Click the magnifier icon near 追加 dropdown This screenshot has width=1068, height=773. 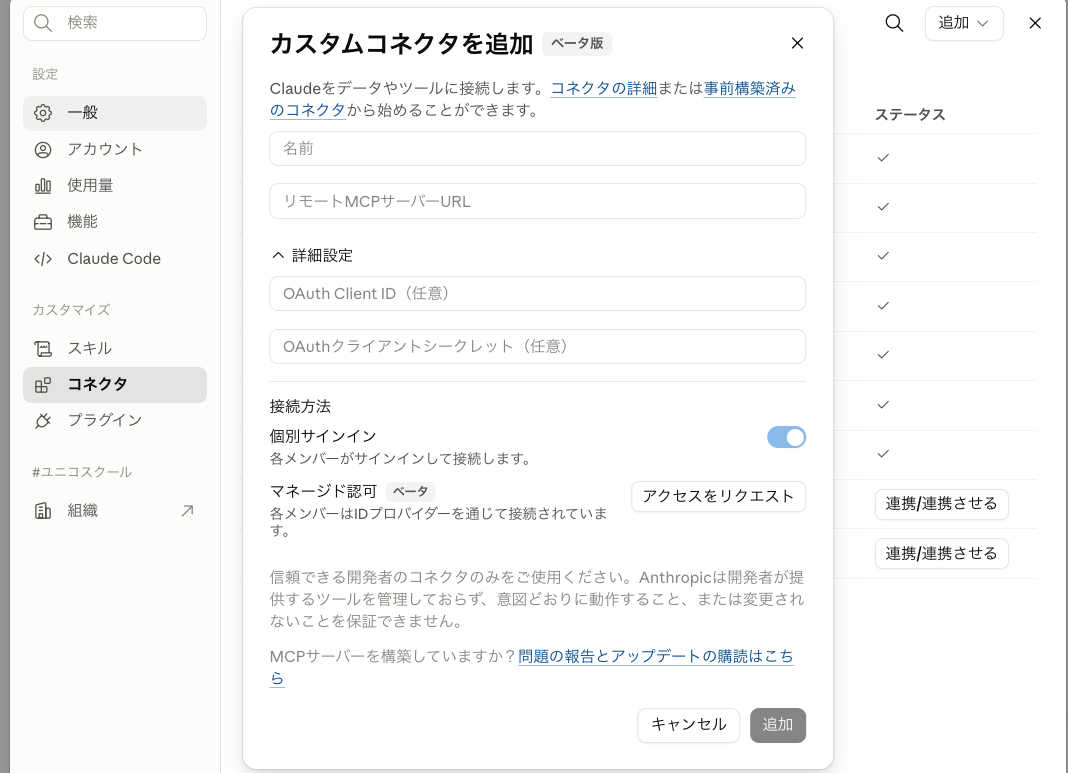894,23
